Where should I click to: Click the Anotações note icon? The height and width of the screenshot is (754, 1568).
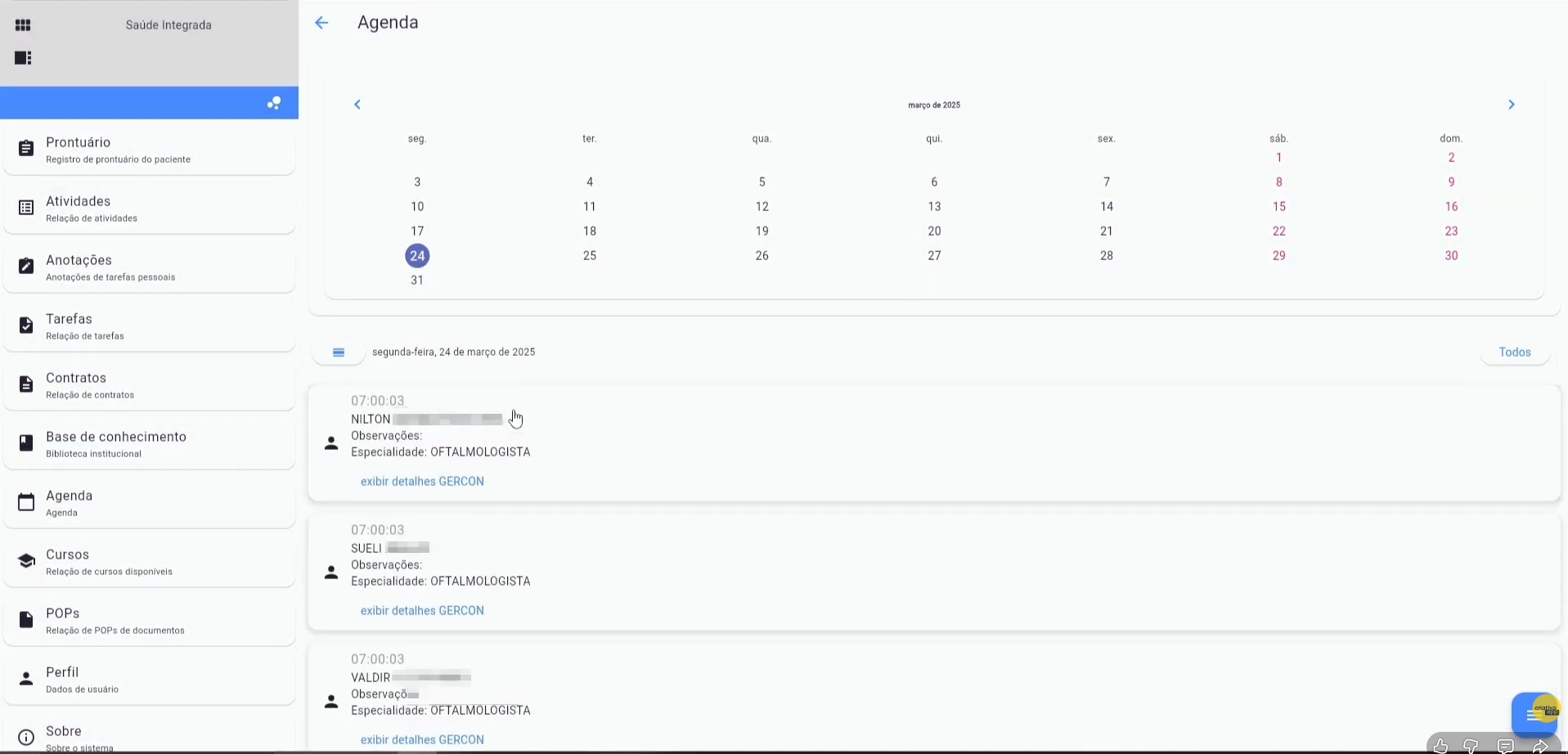(x=26, y=267)
